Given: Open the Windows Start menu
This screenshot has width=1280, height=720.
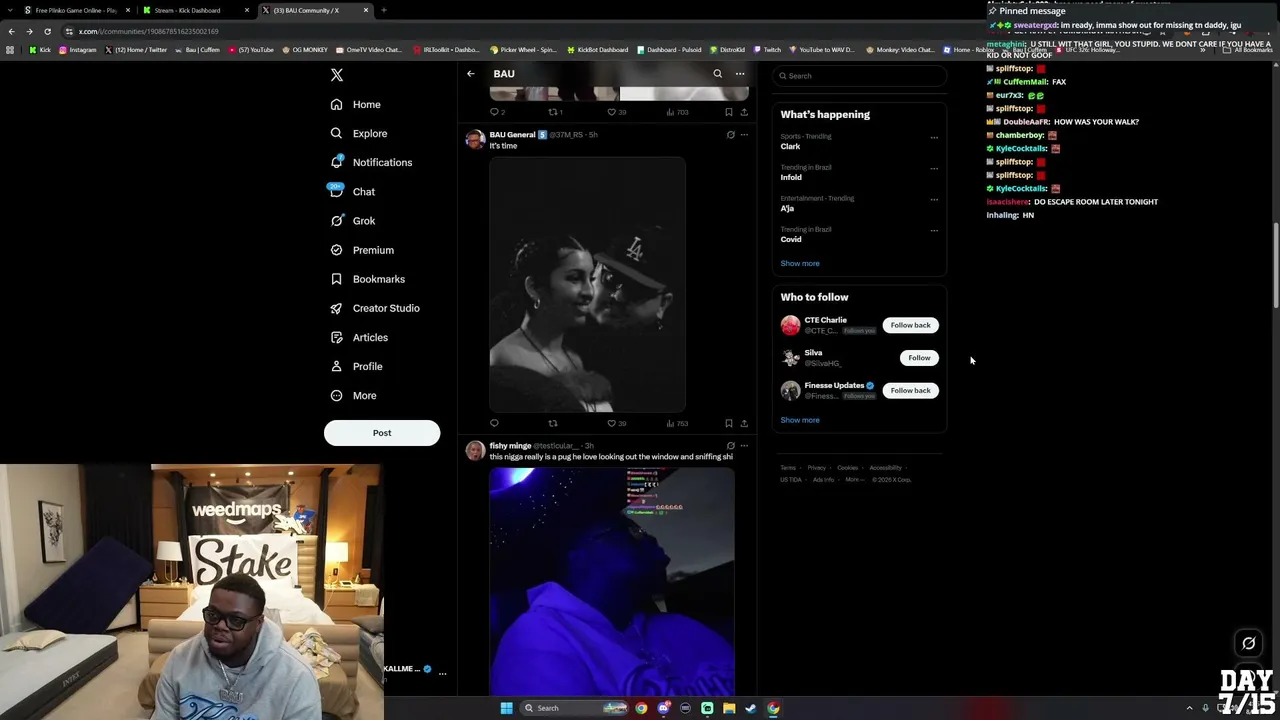Looking at the screenshot, I should pyautogui.click(x=506, y=708).
